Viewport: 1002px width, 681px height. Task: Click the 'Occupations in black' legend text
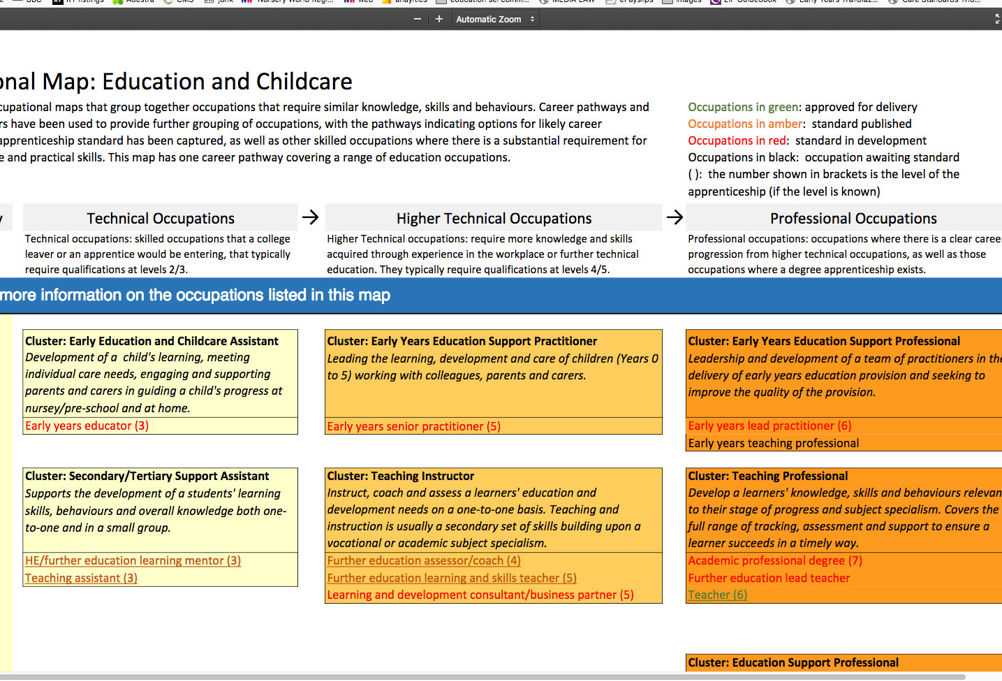pyautogui.click(x=743, y=157)
